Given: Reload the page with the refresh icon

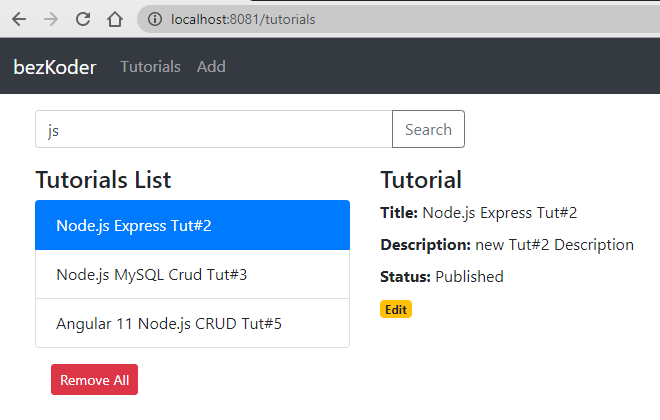Looking at the screenshot, I should pos(83,19).
